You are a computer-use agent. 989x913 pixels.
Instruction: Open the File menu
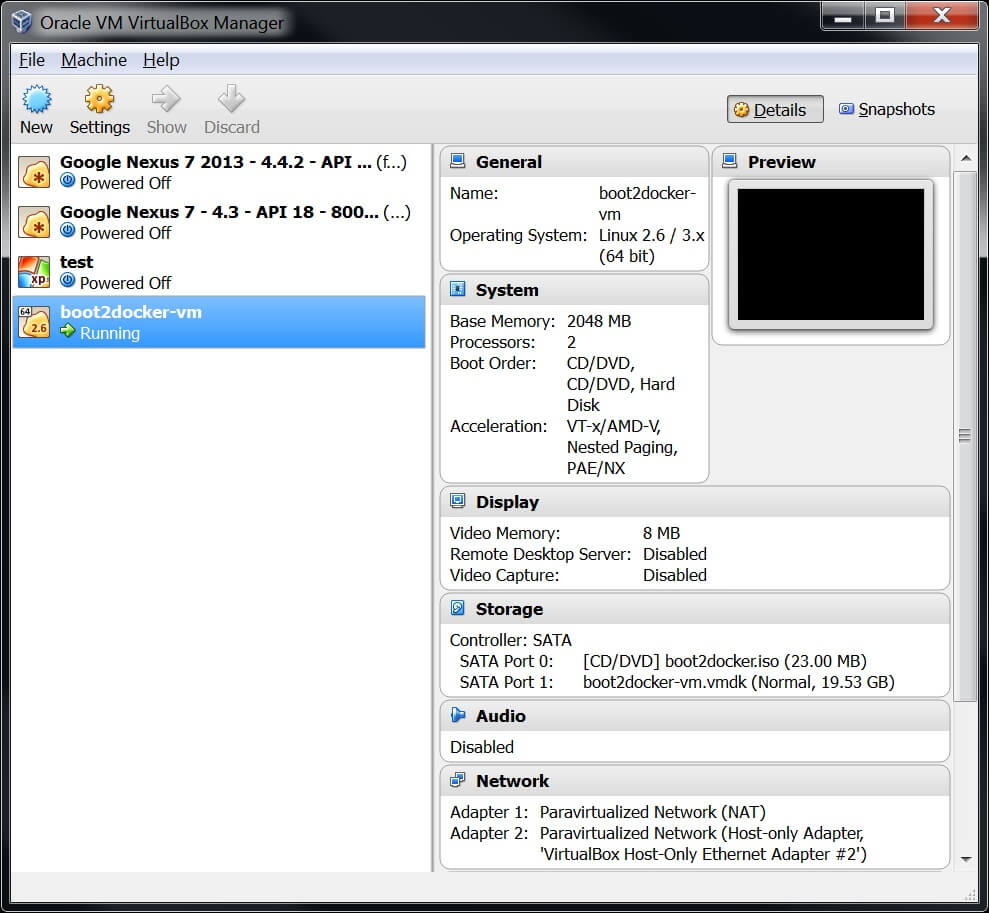coord(32,60)
